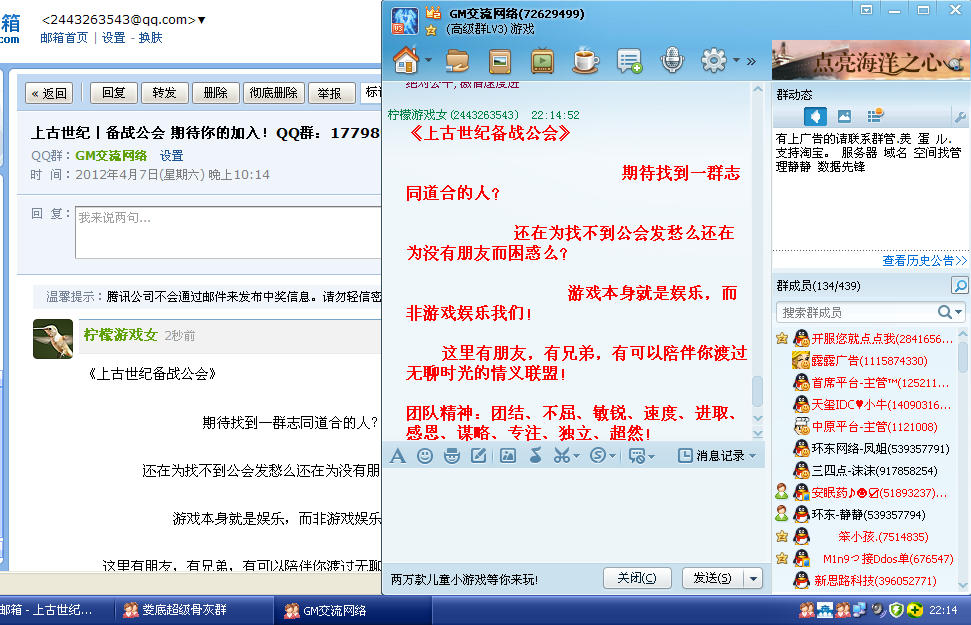971x625 pixels.
Task: Select the list tab in 群动态
Action: pos(875,115)
